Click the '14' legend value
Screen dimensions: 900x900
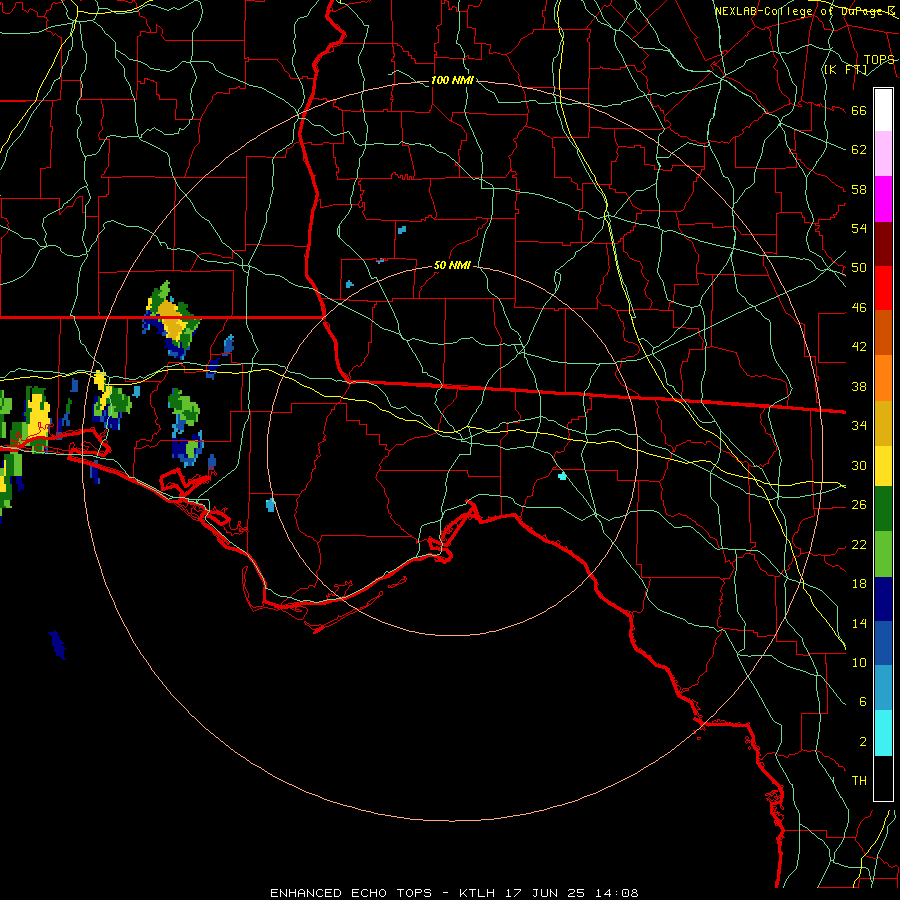point(859,623)
